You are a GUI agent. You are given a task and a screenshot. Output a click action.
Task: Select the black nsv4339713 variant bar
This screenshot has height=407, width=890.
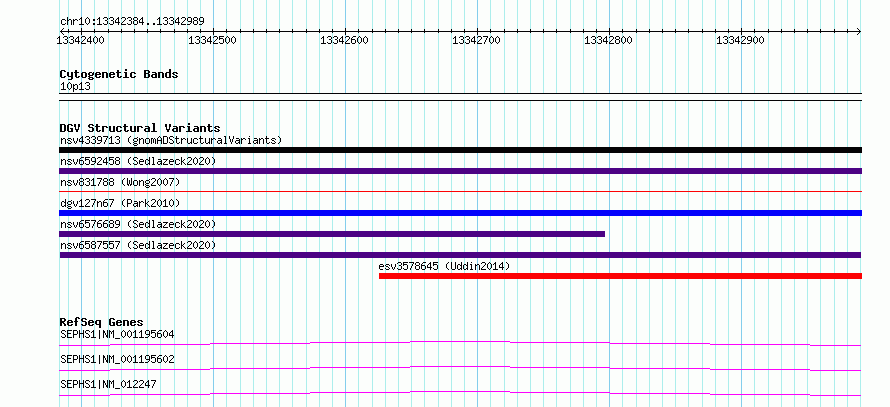coord(460,150)
